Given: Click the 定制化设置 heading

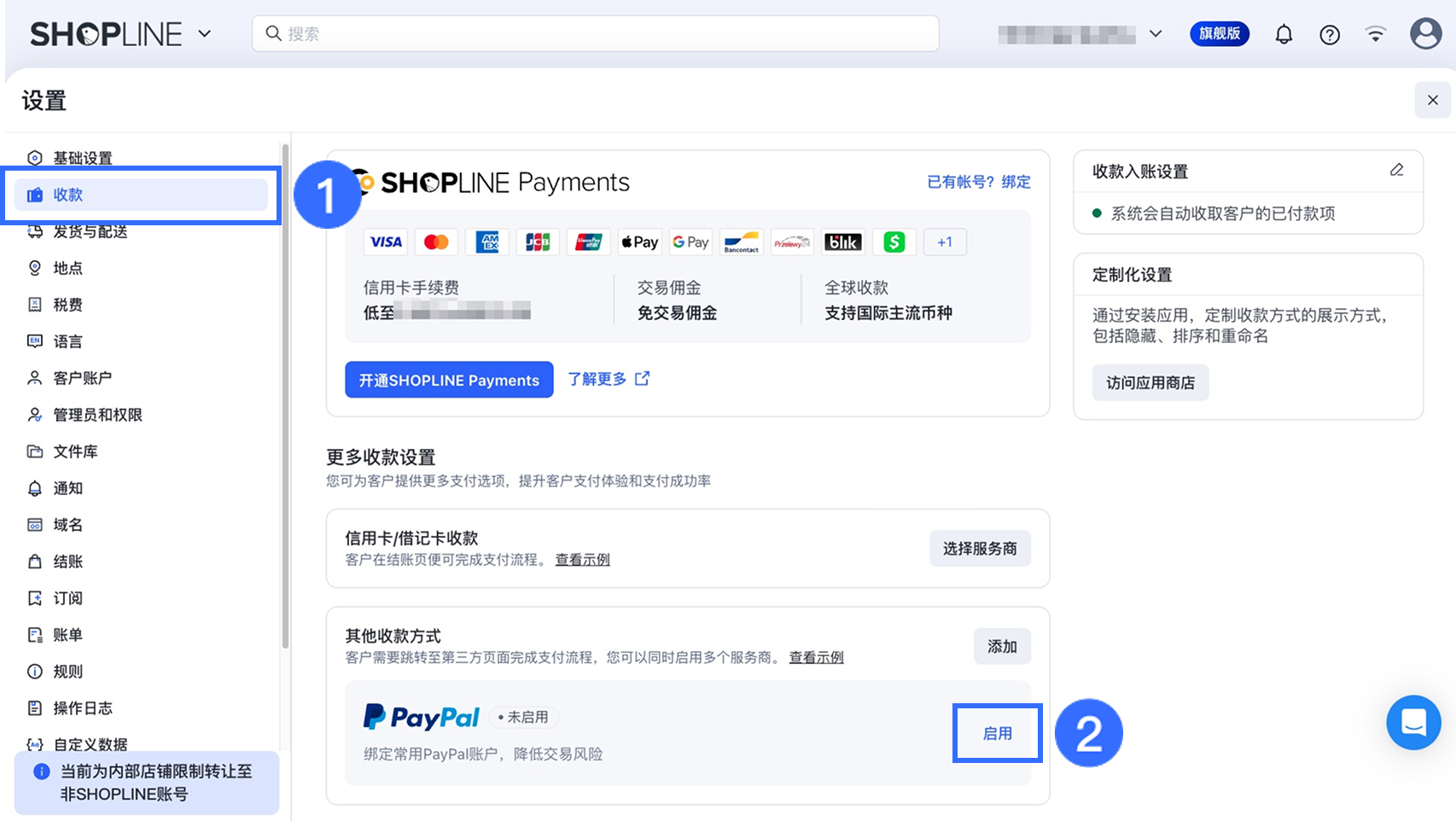Looking at the screenshot, I should (x=1132, y=275).
